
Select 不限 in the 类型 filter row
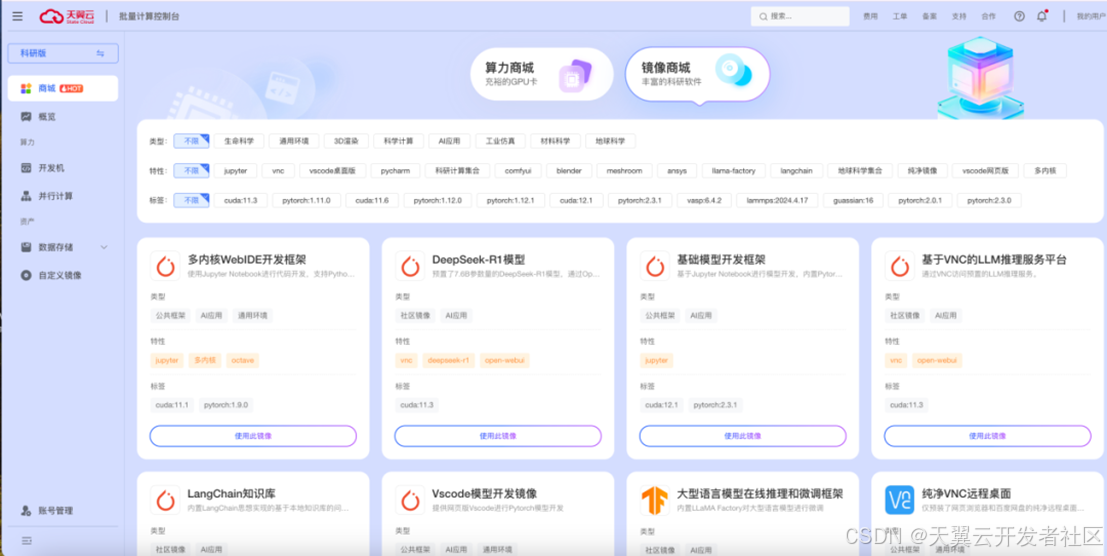[x=191, y=141]
